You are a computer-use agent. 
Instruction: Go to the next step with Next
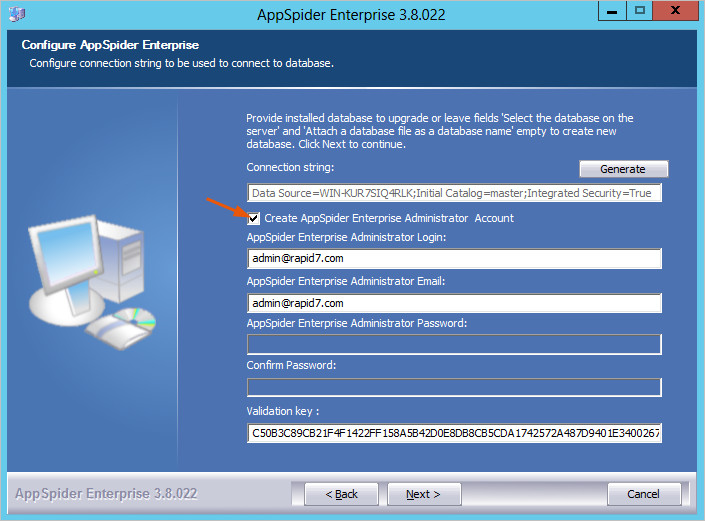422,494
